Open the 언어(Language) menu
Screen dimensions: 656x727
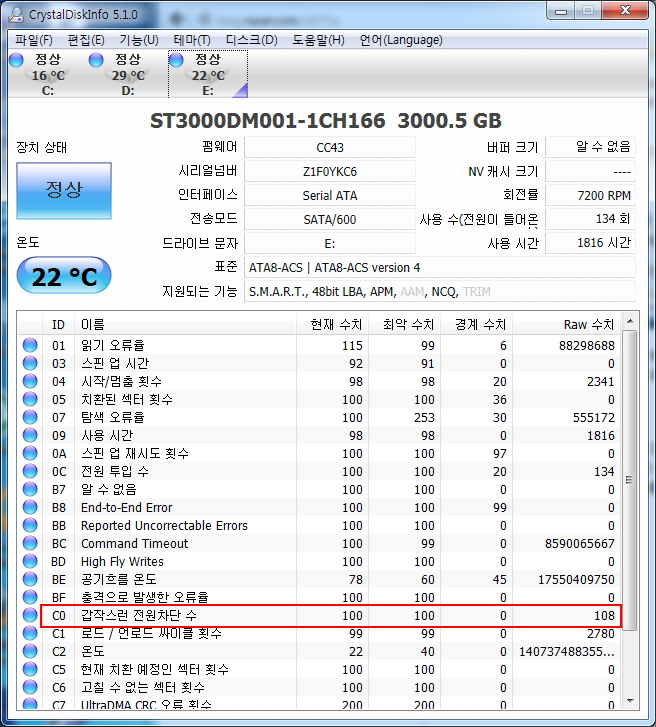point(401,40)
